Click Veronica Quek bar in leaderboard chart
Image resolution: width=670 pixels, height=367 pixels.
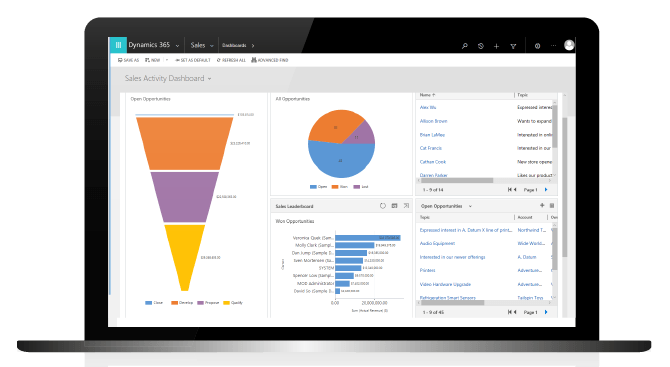(x=368, y=238)
